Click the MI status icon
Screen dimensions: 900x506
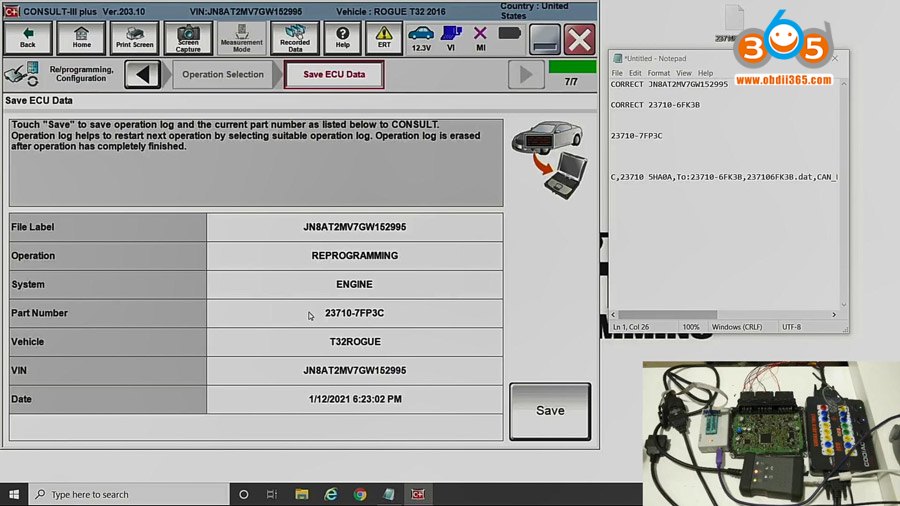click(x=480, y=38)
